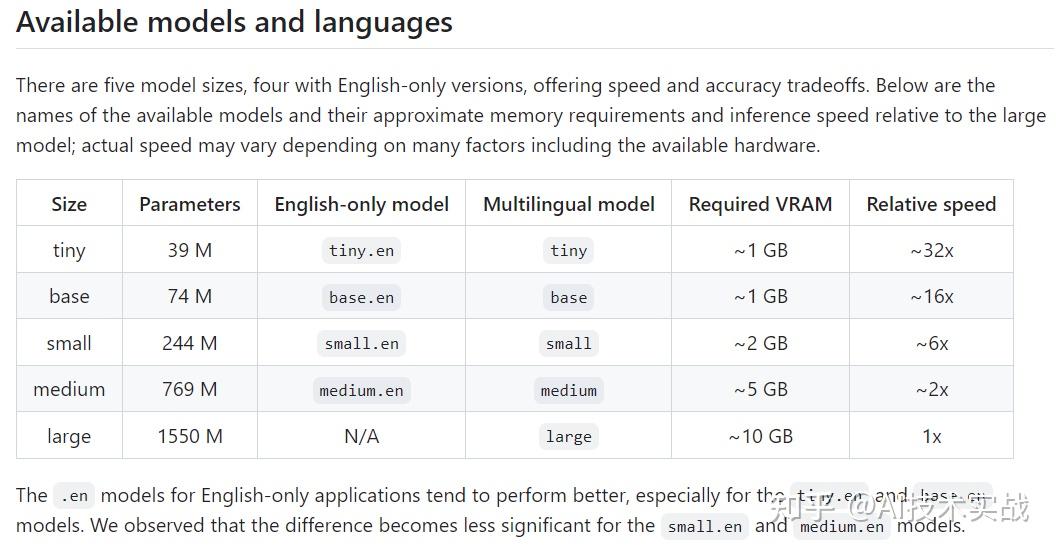Select the medium.en code label in the table
Image resolution: width=1056 pixels, height=551 pixels.
click(361, 390)
